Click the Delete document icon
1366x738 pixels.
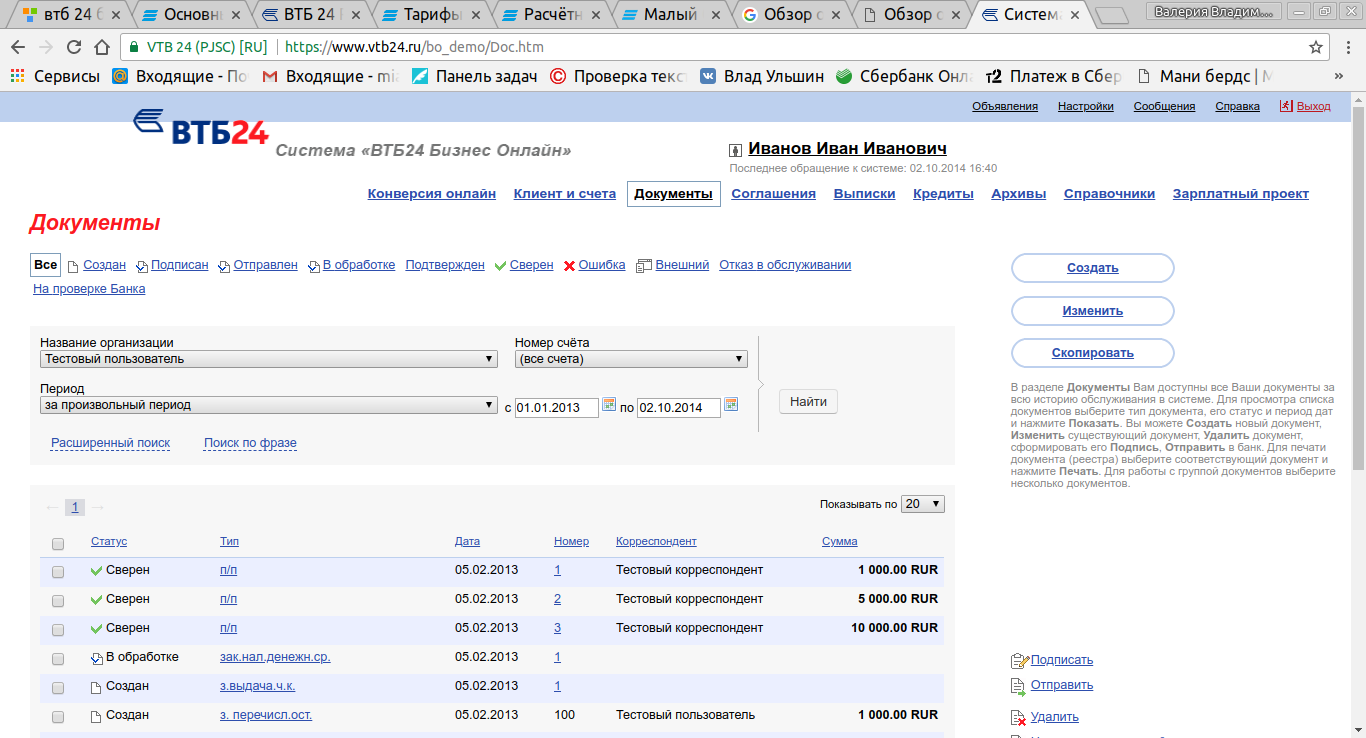point(1018,717)
